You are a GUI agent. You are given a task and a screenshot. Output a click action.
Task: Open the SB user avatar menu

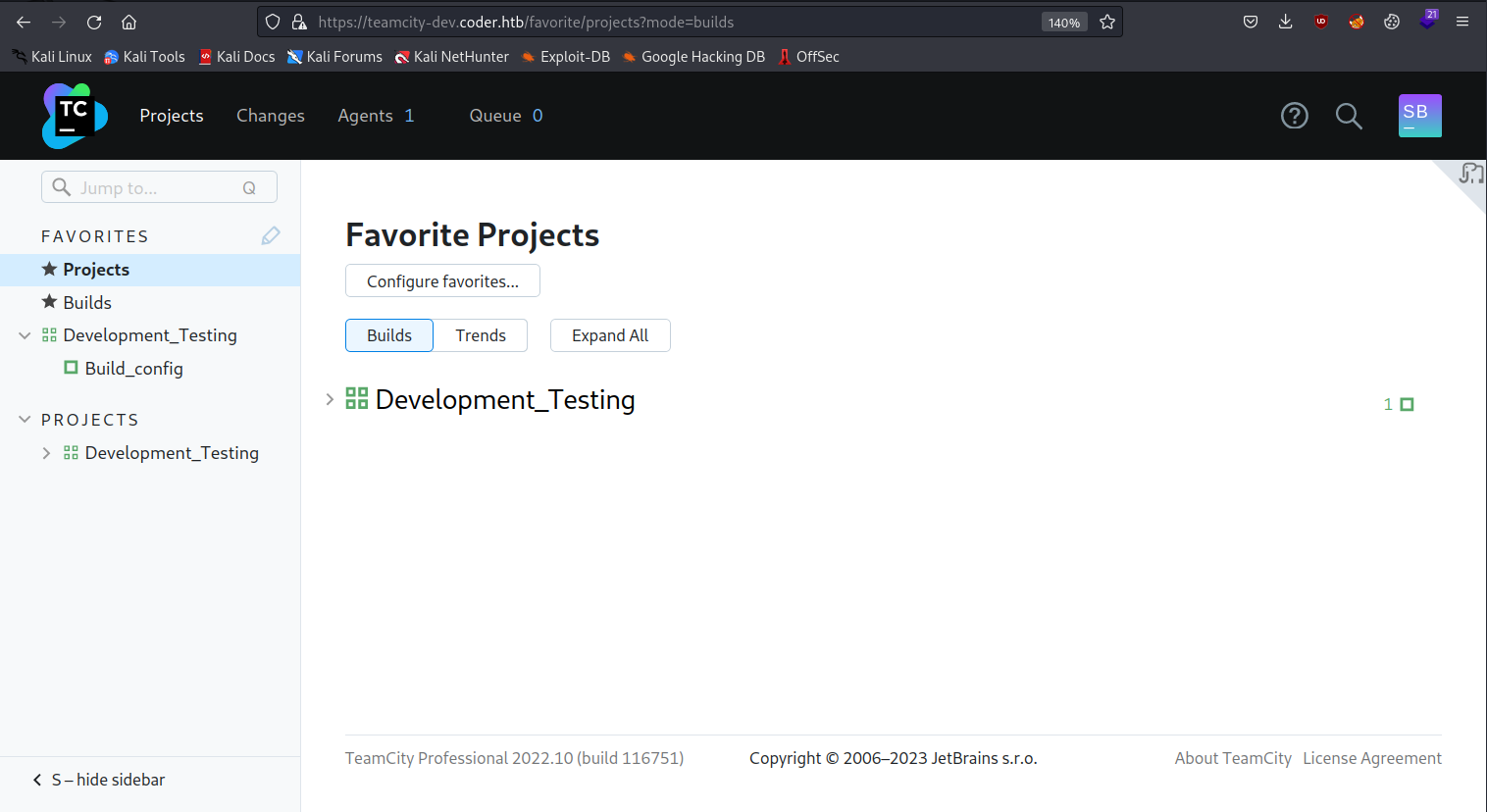click(x=1419, y=115)
